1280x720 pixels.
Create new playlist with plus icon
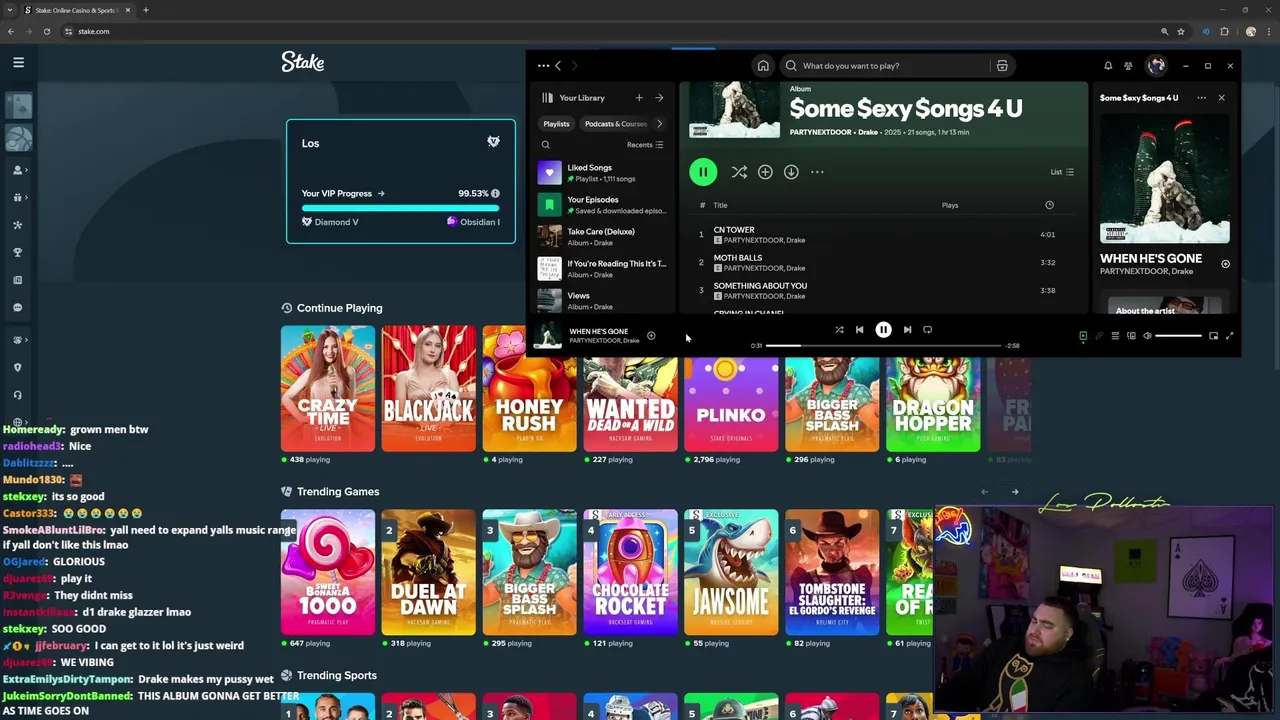point(639,98)
